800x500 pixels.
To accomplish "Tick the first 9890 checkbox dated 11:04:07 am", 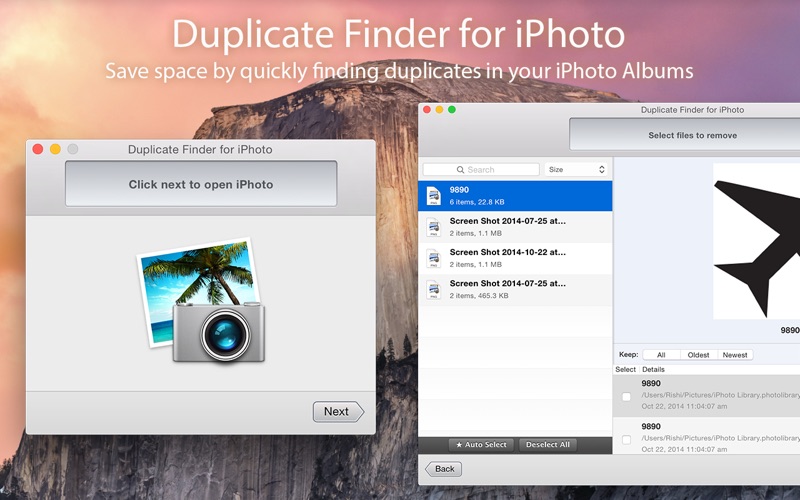I will tap(626, 396).
